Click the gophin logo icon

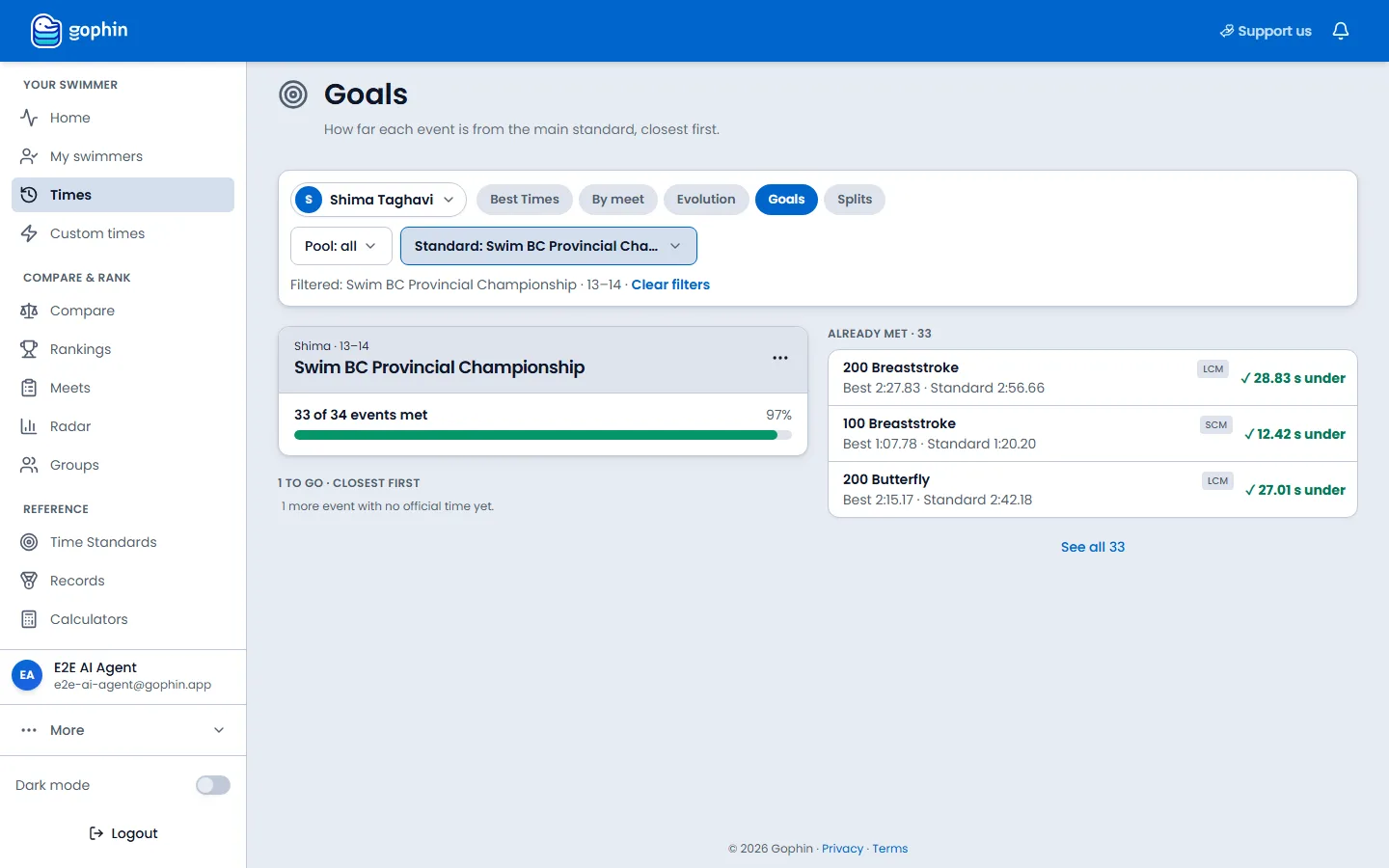[x=46, y=31]
